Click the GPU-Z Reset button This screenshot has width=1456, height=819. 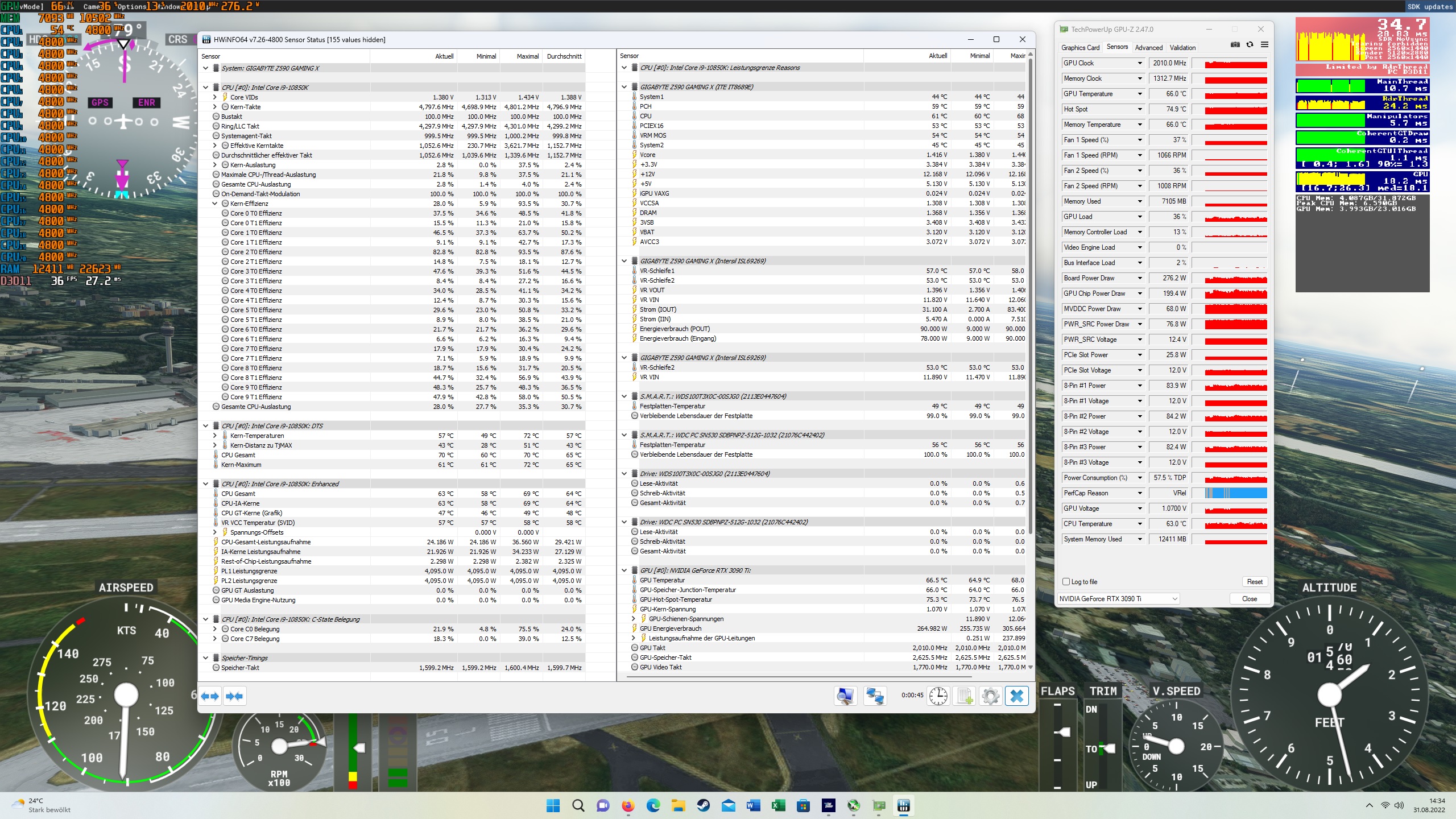tap(1254, 582)
